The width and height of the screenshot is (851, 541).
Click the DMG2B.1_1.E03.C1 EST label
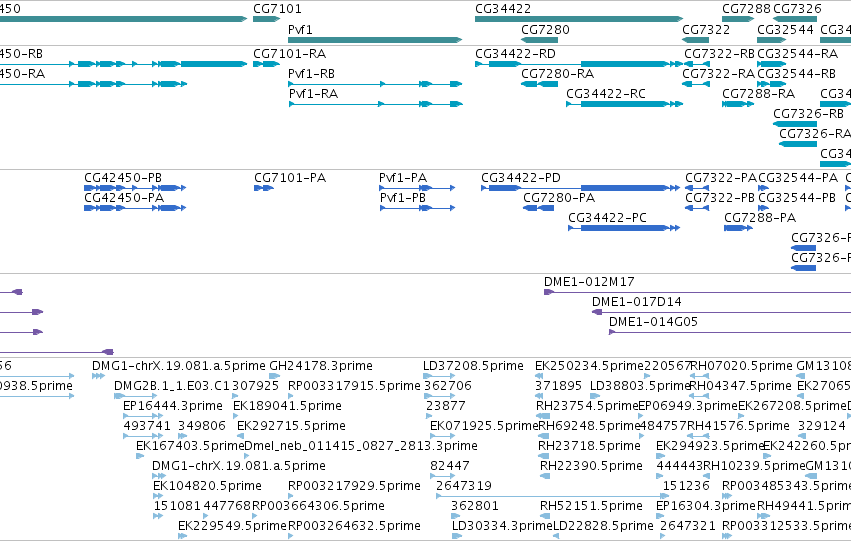pyautogui.click(x=172, y=386)
